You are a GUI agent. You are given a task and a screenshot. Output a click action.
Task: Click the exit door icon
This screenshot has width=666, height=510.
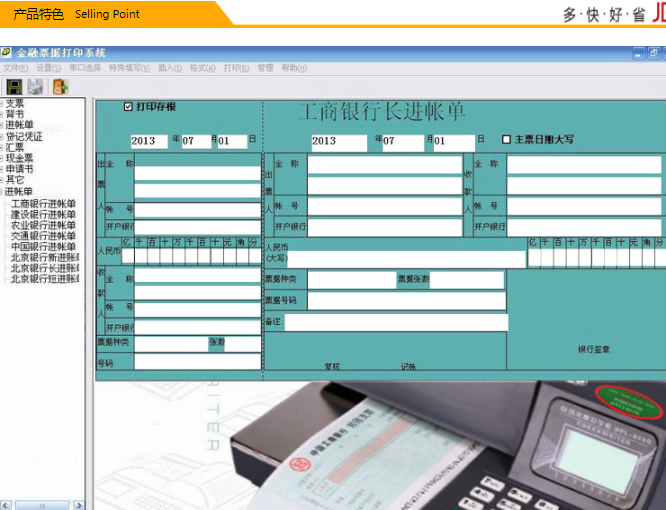[60, 87]
